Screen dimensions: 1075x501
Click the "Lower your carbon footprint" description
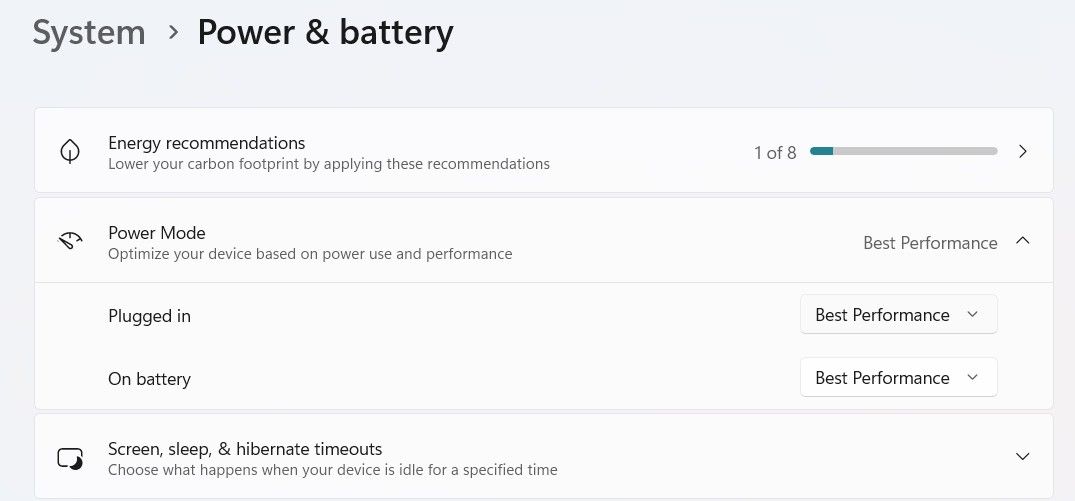point(329,164)
